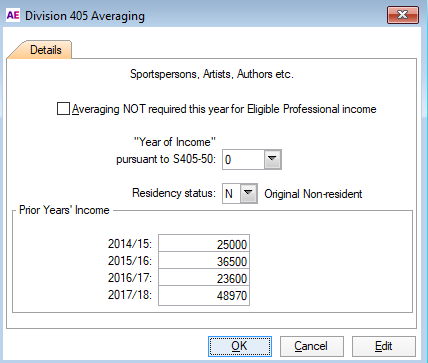Click the Prior Years' Income group label
This screenshot has height=363, width=428.
tap(64, 210)
